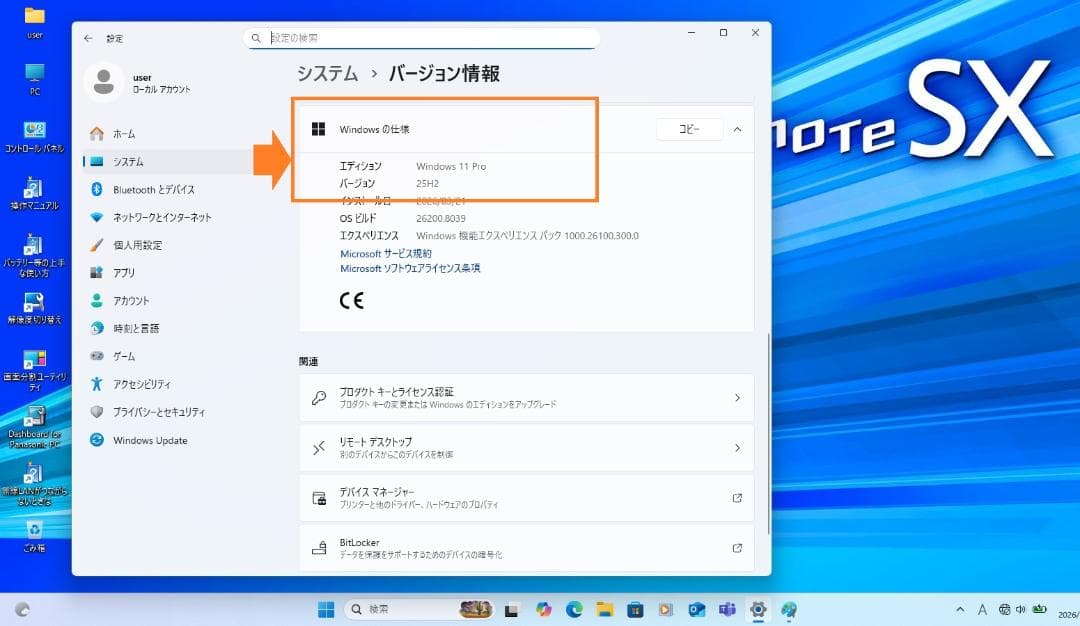Open BitLocker drive encryption row
This screenshot has height=626, width=1080.
click(x=527, y=548)
